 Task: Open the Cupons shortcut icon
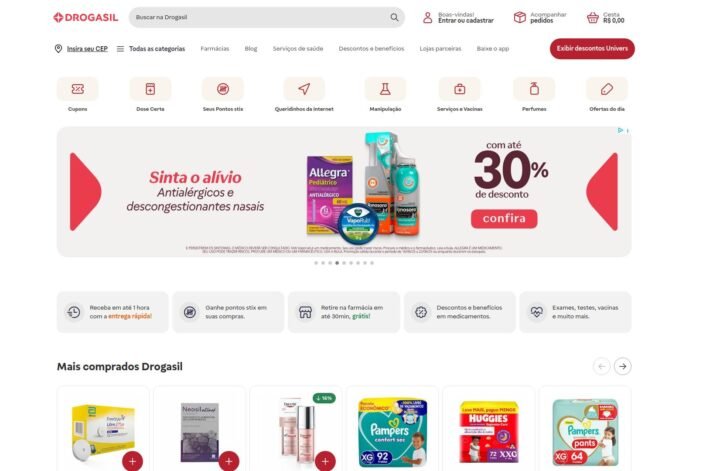point(77,89)
